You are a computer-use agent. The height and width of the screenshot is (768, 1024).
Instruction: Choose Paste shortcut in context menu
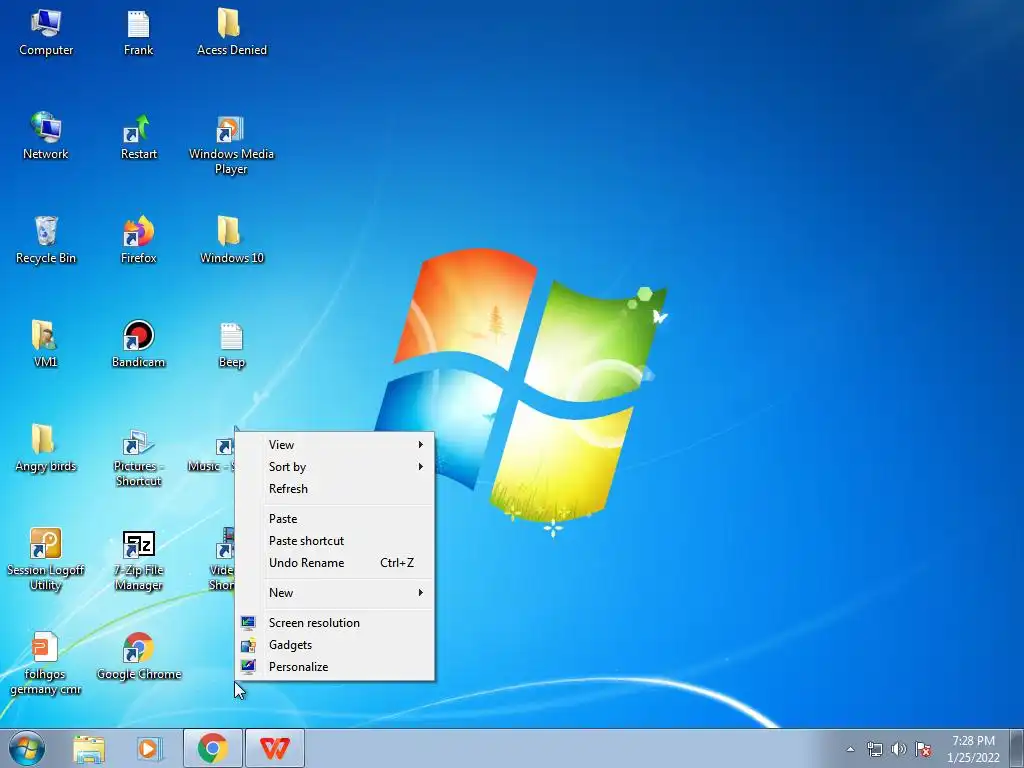click(334, 541)
